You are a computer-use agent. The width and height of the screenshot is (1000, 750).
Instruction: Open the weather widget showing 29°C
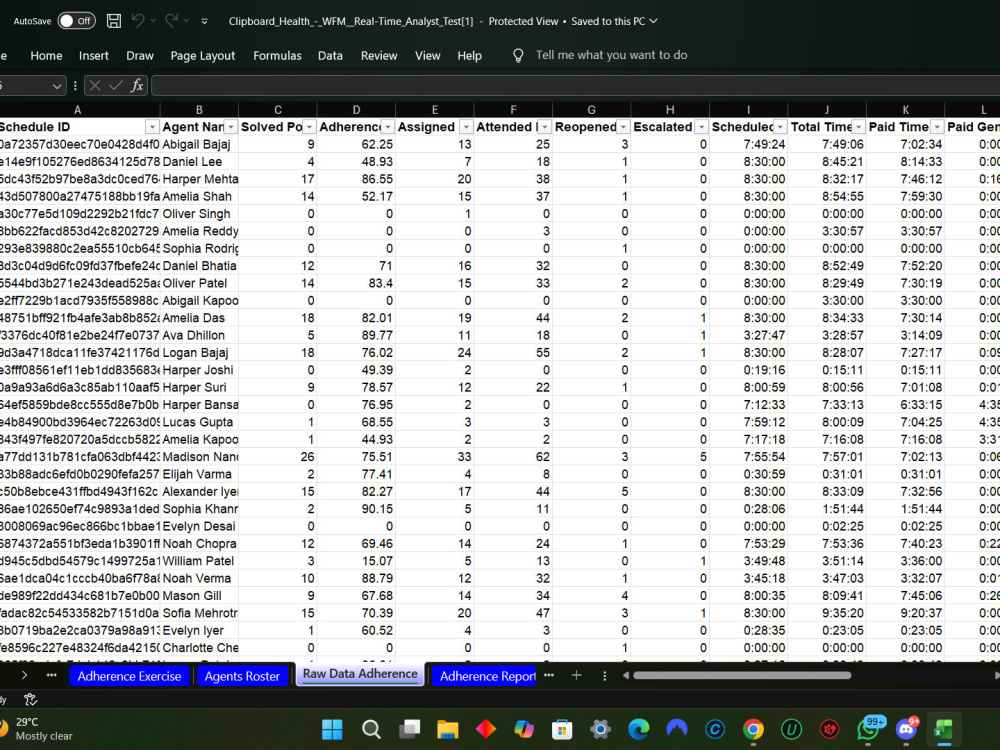click(38, 729)
